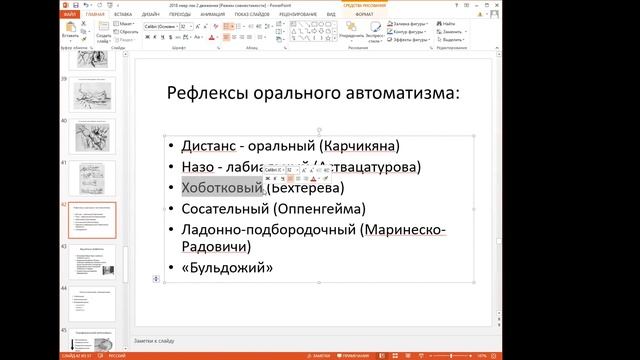640x360 pixels.
Task: Toggle align right in ribbon paragraph group
Action: (242, 37)
